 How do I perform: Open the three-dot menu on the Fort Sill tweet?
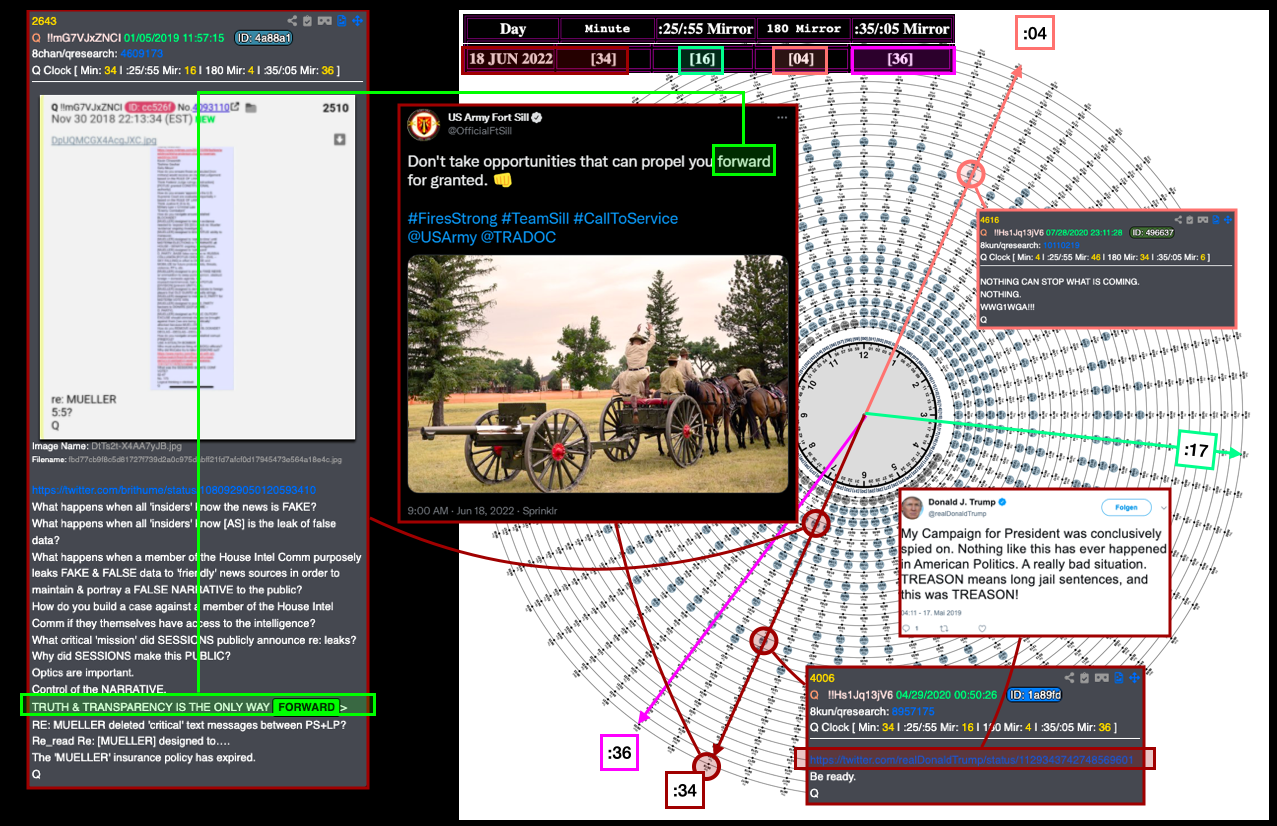click(781, 118)
